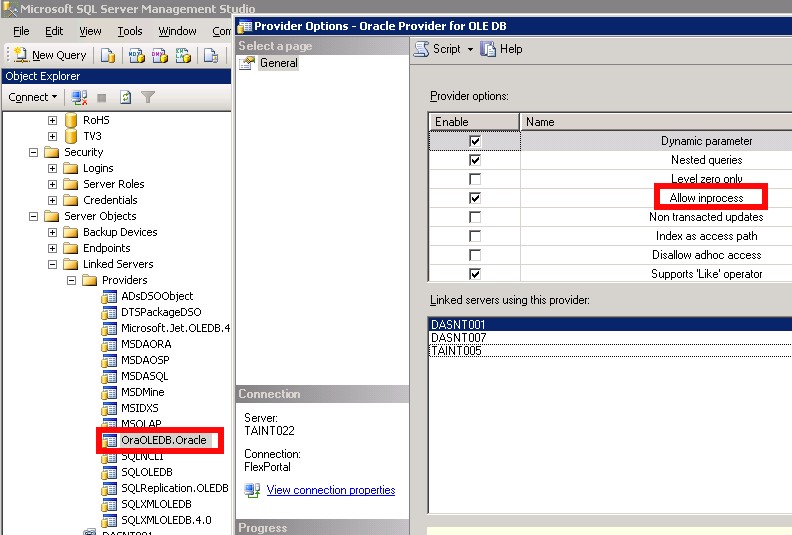Select DASNT001 in linked servers list

(610, 324)
